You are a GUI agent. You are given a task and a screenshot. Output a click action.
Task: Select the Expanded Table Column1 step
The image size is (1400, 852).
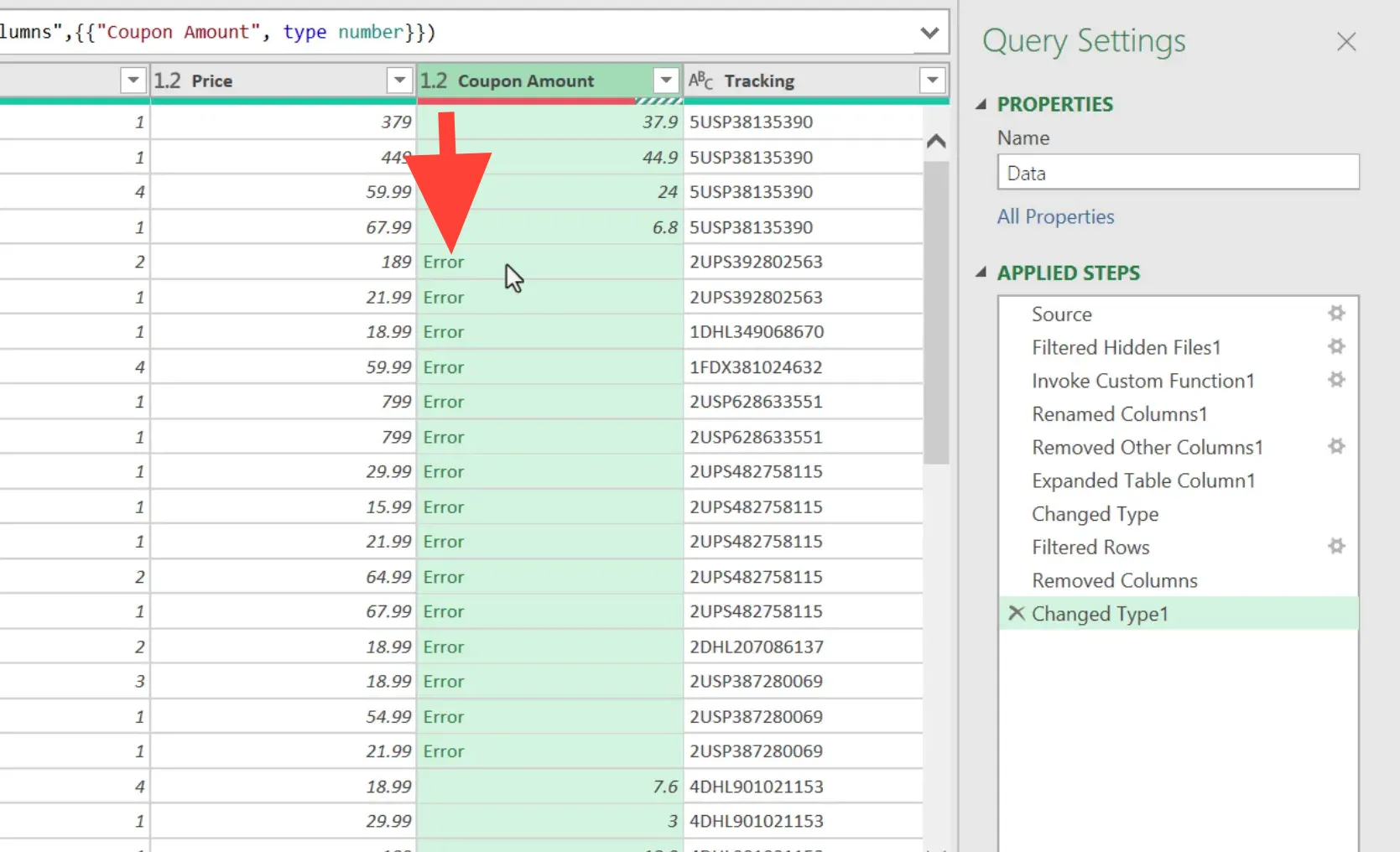pyautogui.click(x=1142, y=481)
